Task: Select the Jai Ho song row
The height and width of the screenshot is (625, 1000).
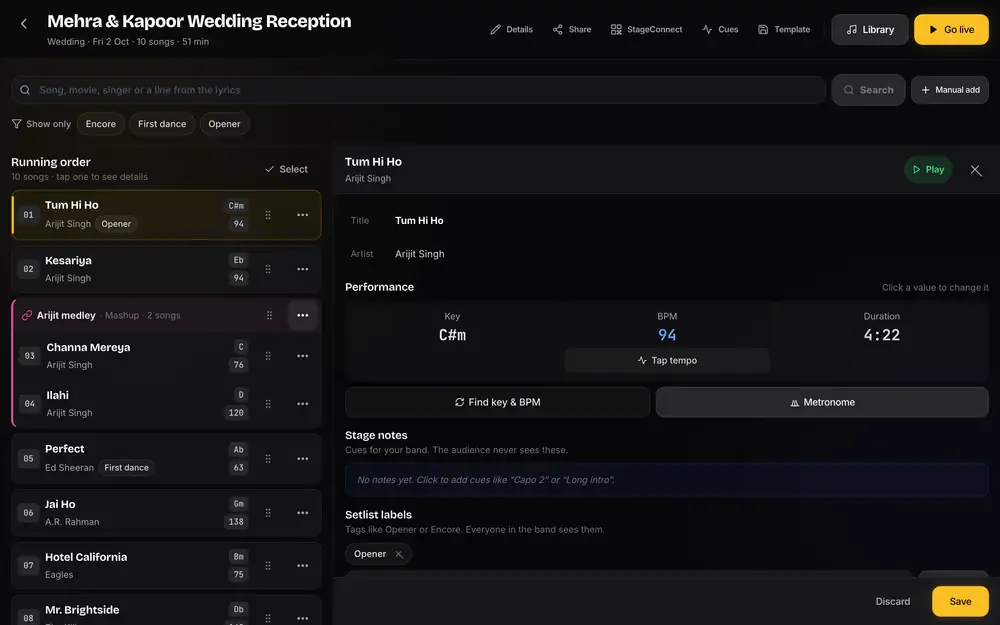Action: tap(166, 513)
